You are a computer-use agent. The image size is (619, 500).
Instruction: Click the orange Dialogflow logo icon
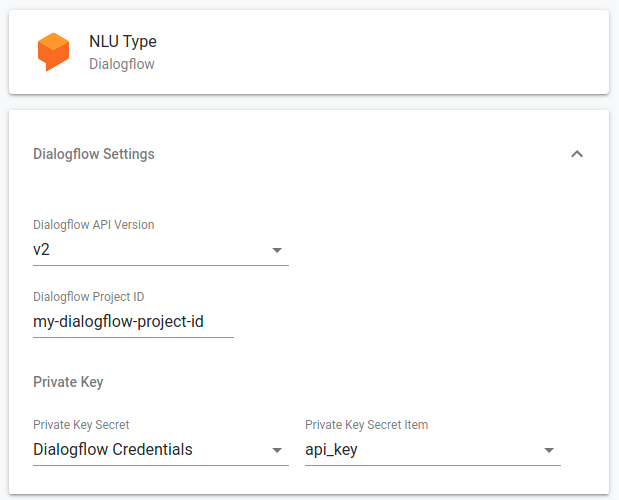pos(53,52)
